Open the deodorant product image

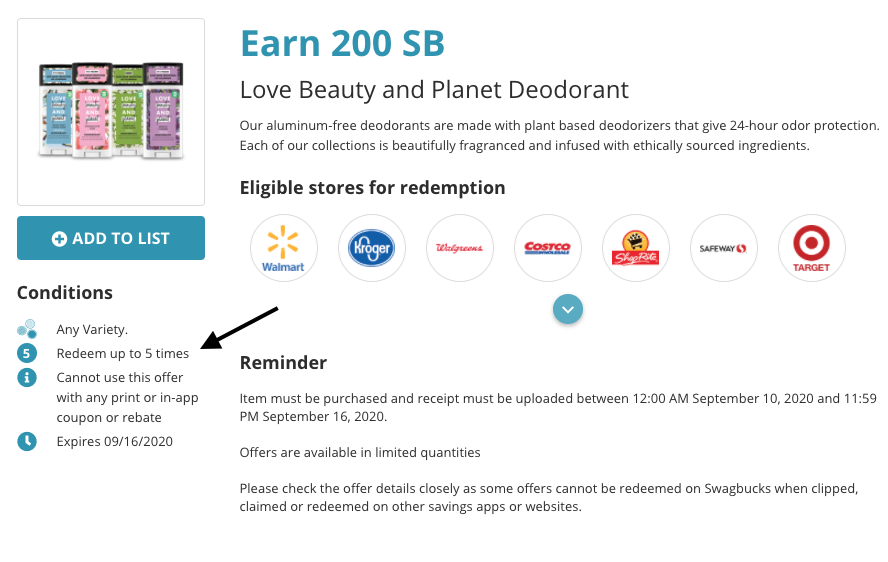[111, 112]
